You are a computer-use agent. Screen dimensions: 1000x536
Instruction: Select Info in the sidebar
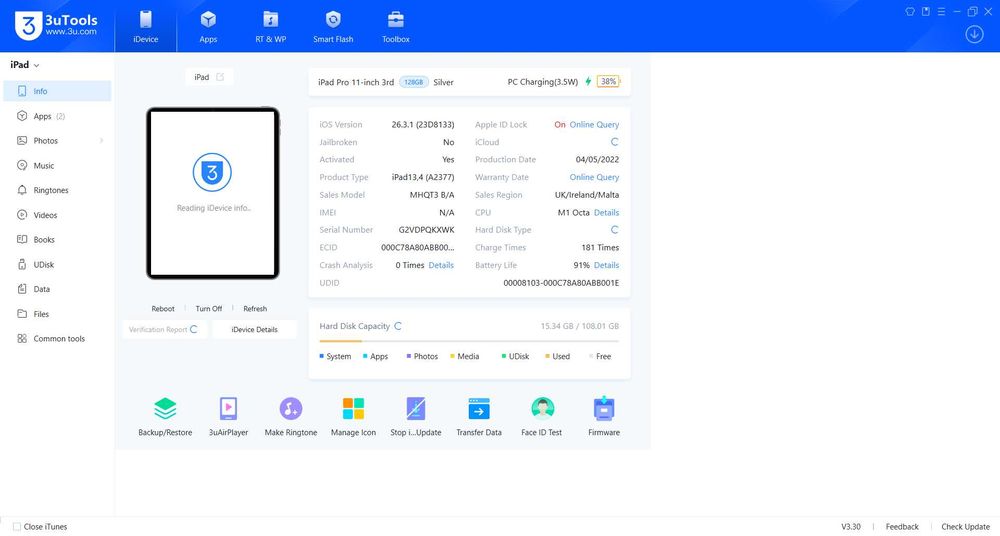57,91
